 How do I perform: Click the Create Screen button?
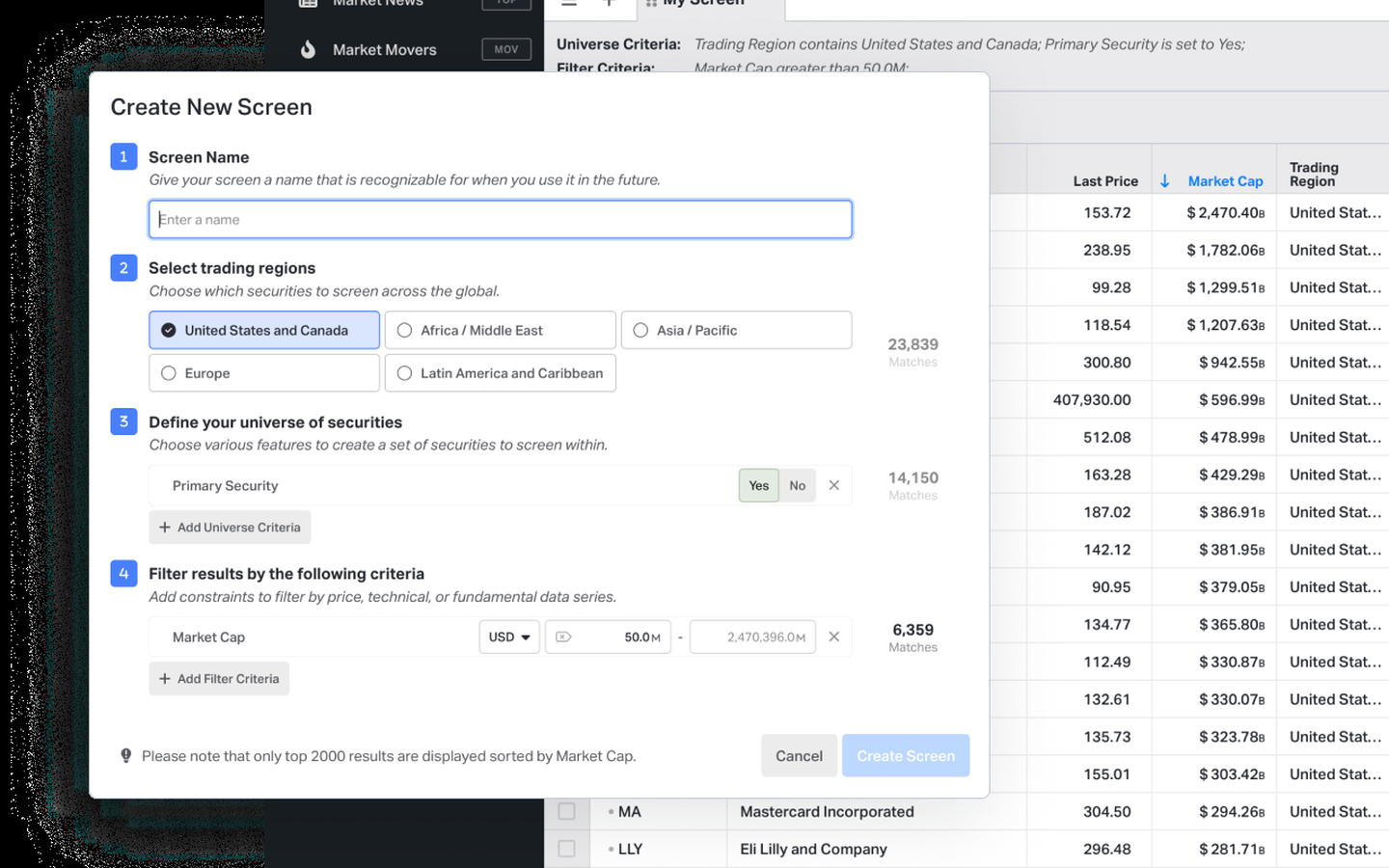[x=906, y=756]
